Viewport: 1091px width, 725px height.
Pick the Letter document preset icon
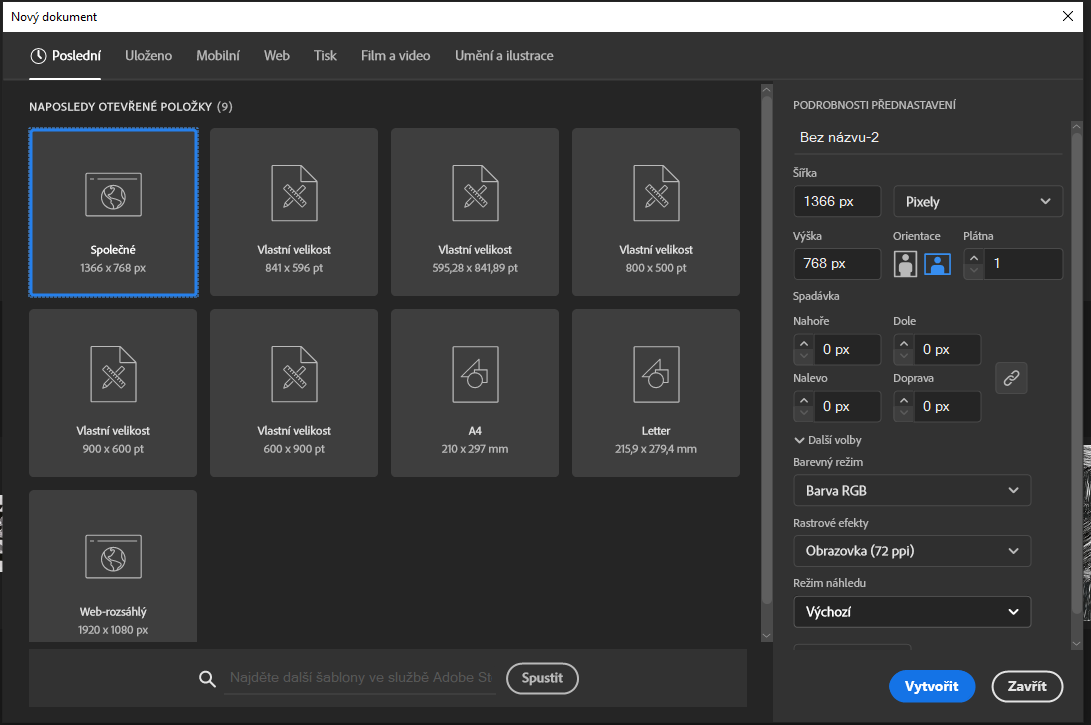(656, 373)
